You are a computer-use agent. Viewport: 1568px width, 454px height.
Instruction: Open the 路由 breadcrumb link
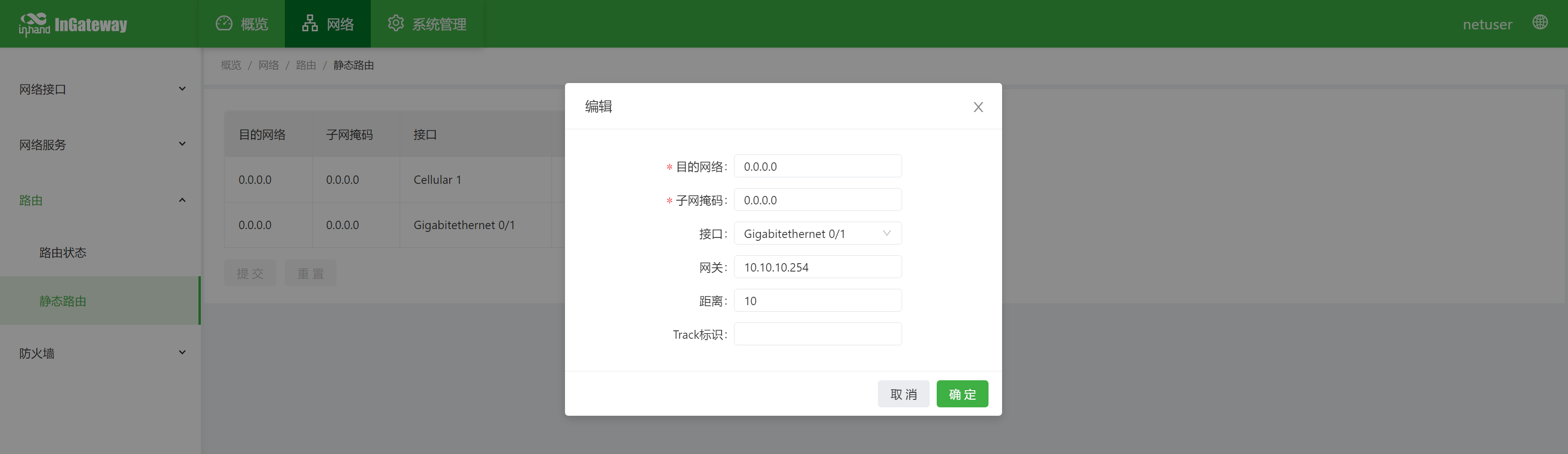tap(306, 65)
